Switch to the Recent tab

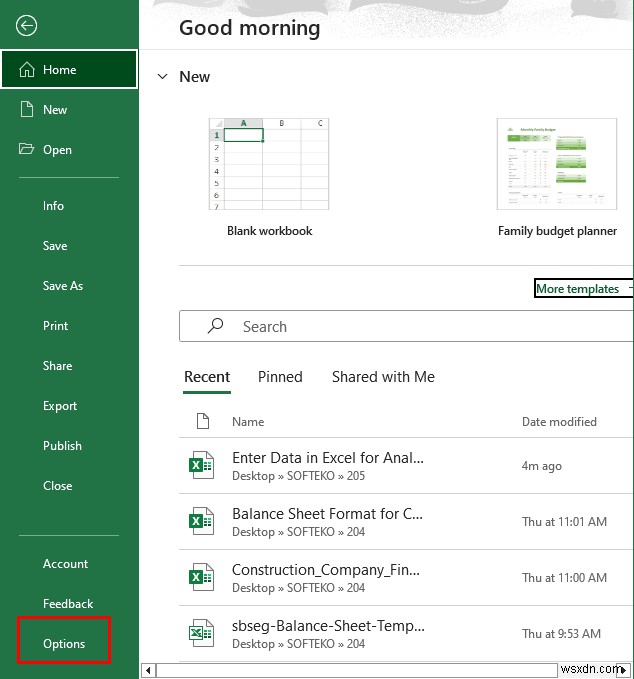coord(207,377)
